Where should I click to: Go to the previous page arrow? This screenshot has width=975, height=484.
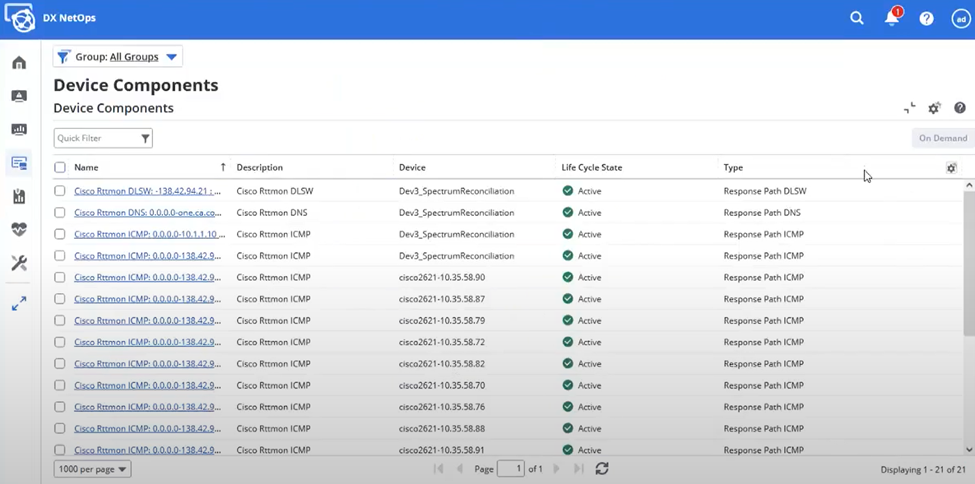460,469
